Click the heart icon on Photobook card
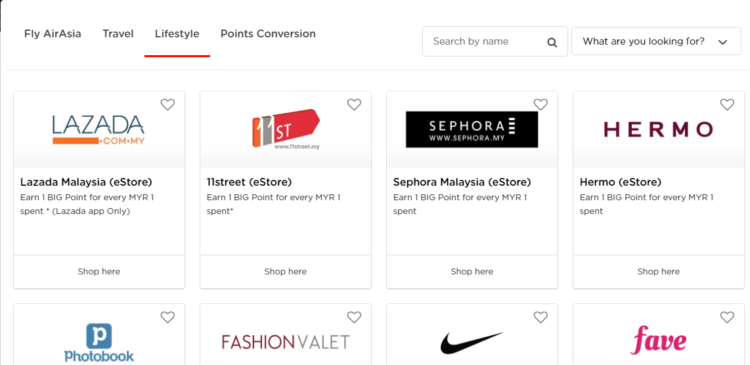 click(167, 317)
